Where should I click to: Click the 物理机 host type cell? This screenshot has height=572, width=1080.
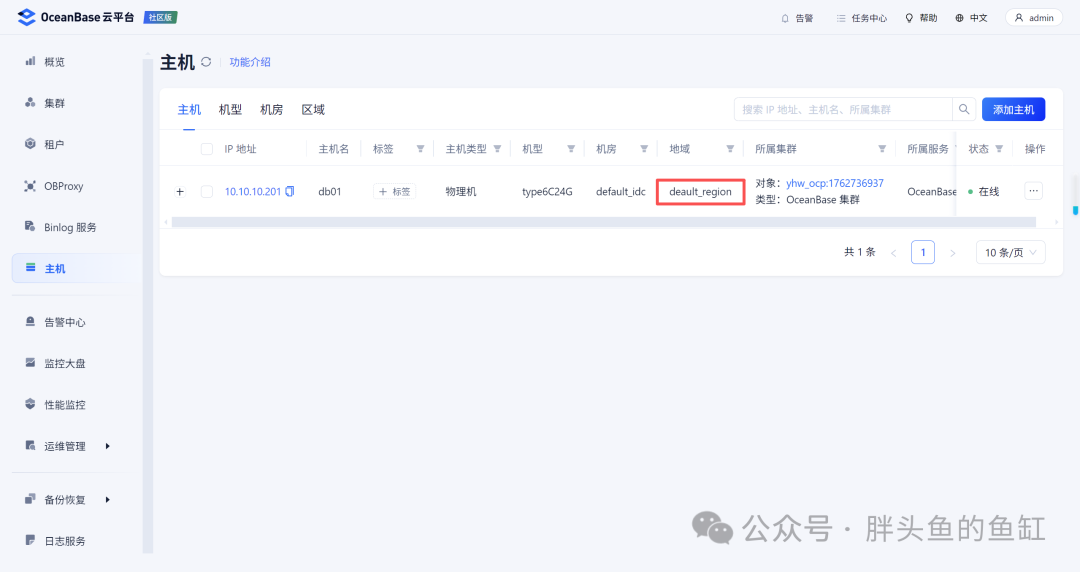pyautogui.click(x=461, y=192)
